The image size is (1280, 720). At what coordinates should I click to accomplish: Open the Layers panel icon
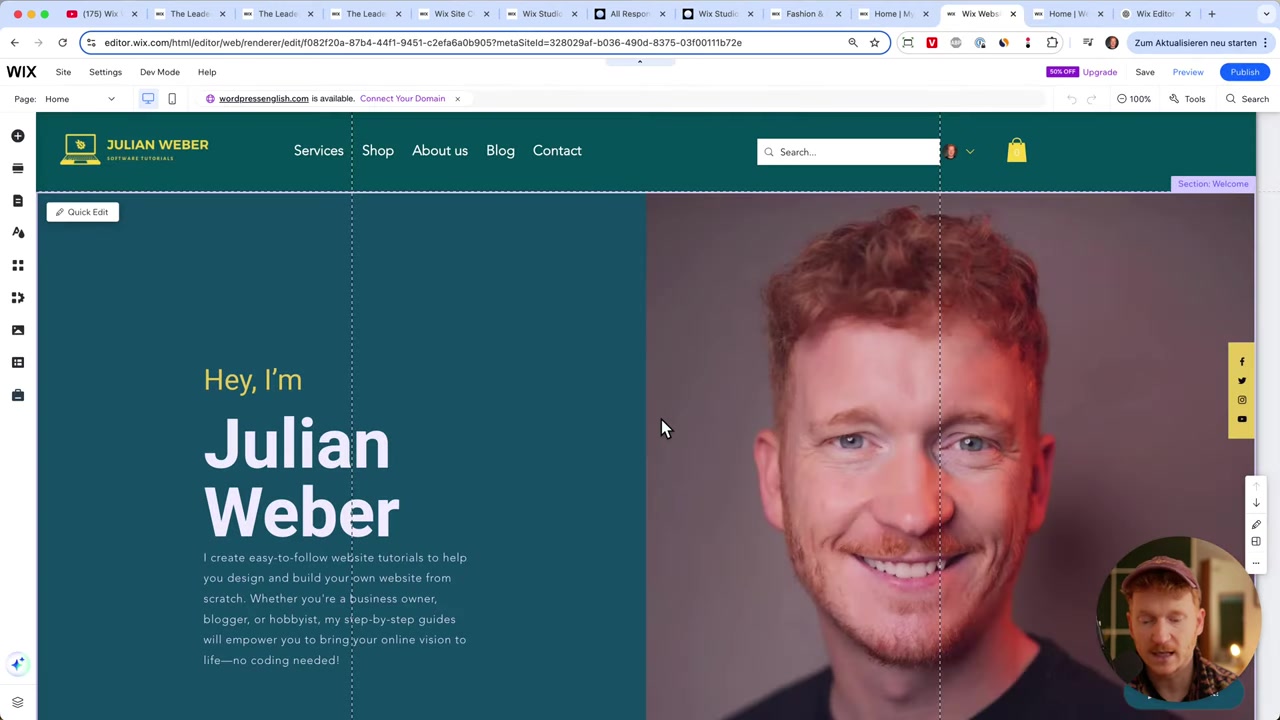(x=17, y=702)
